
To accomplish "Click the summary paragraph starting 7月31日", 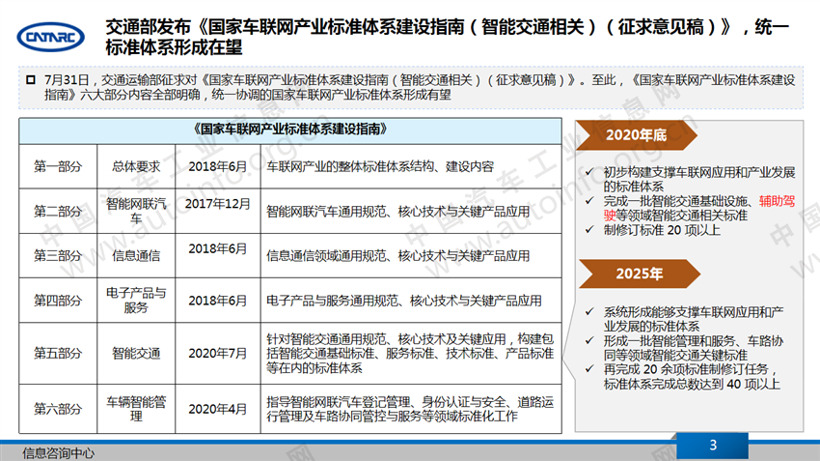I will (x=420, y=87).
